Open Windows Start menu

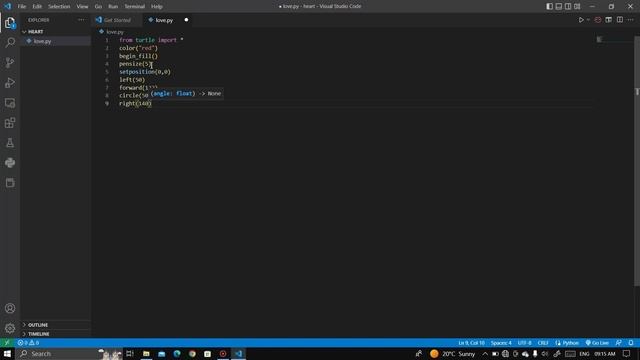coord(7,353)
